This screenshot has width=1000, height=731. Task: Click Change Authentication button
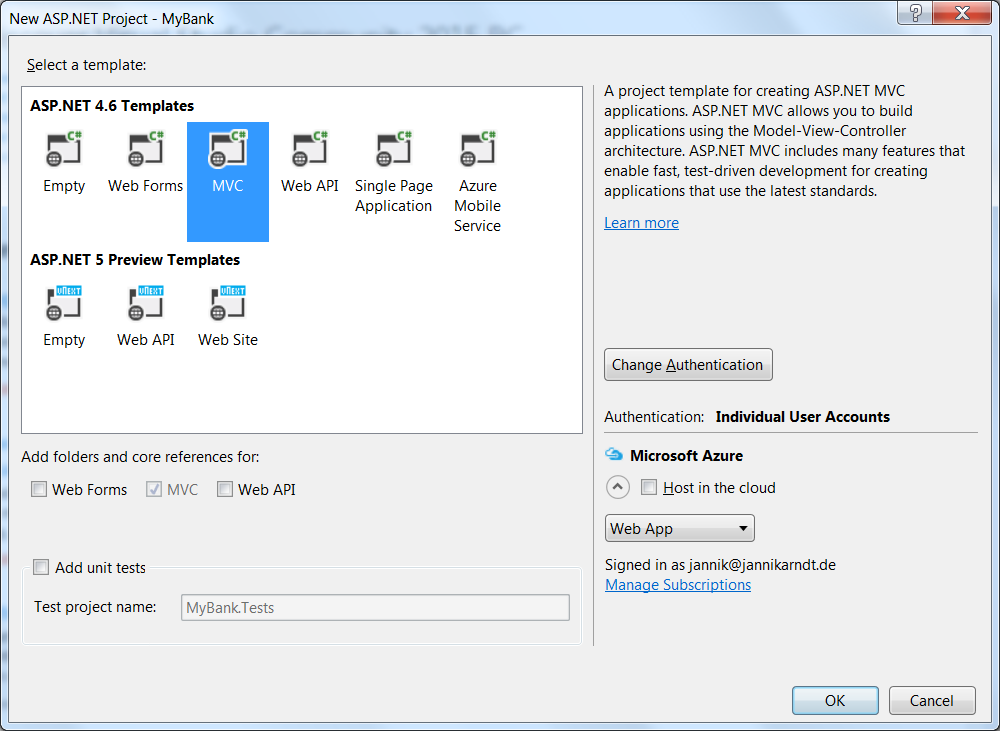[x=688, y=364]
